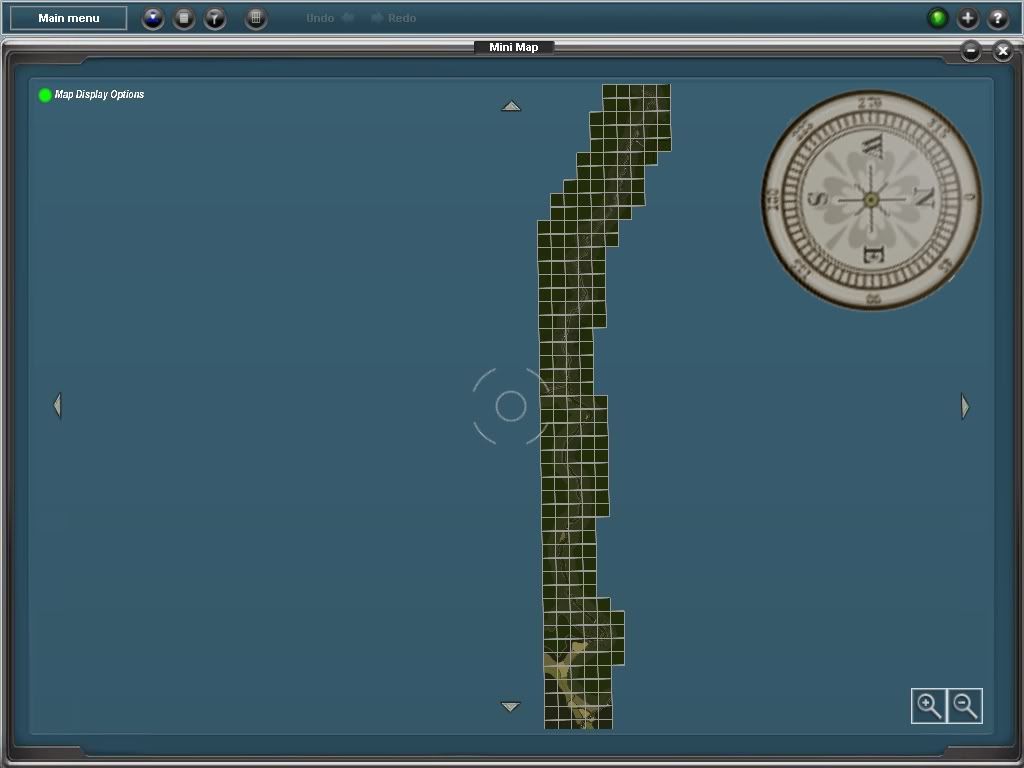Toggle Map Display Options green indicator
This screenshot has height=768, width=1024.
click(x=45, y=95)
